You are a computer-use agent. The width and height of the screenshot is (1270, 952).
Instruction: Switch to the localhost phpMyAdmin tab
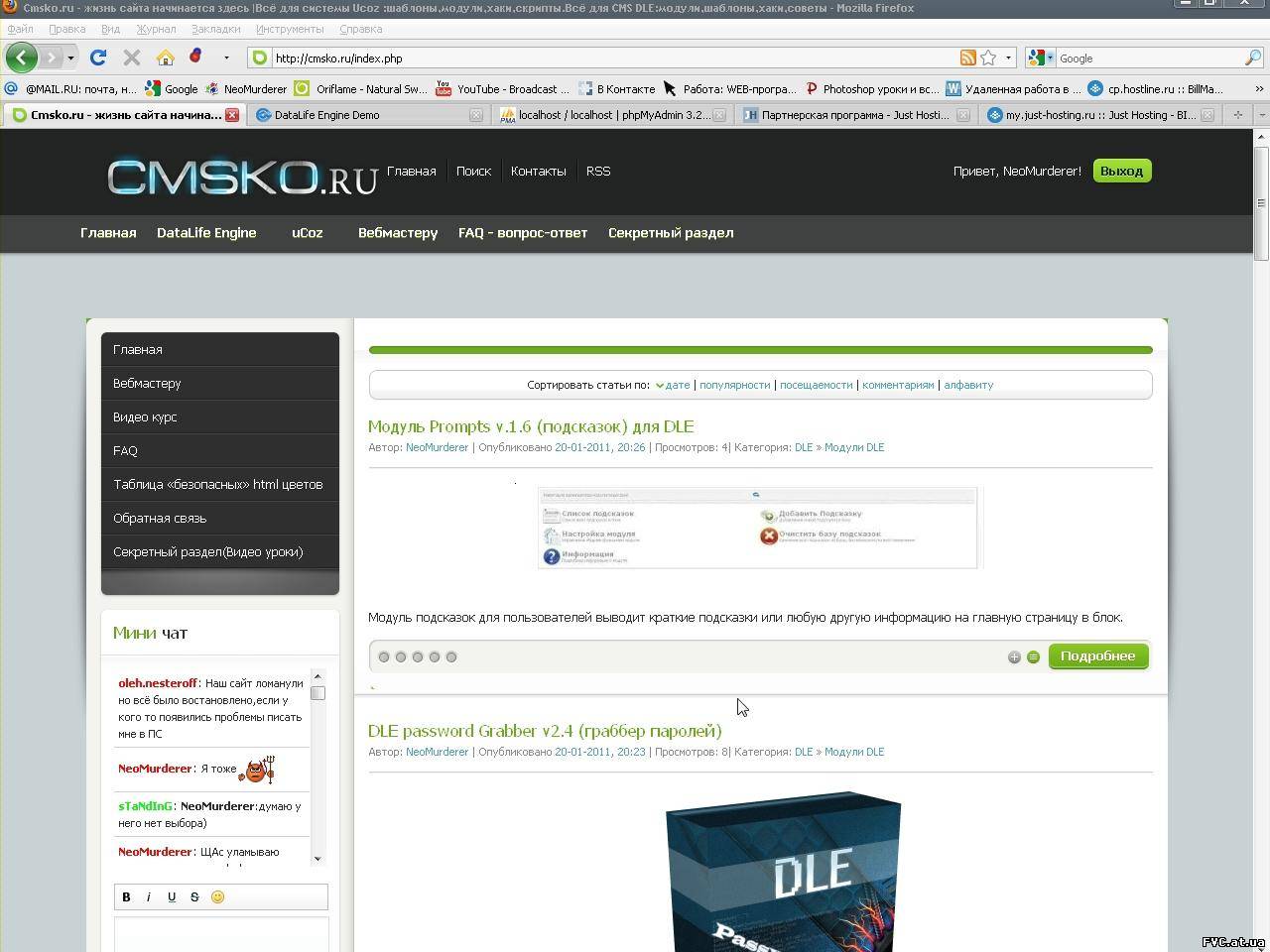pyautogui.click(x=611, y=115)
